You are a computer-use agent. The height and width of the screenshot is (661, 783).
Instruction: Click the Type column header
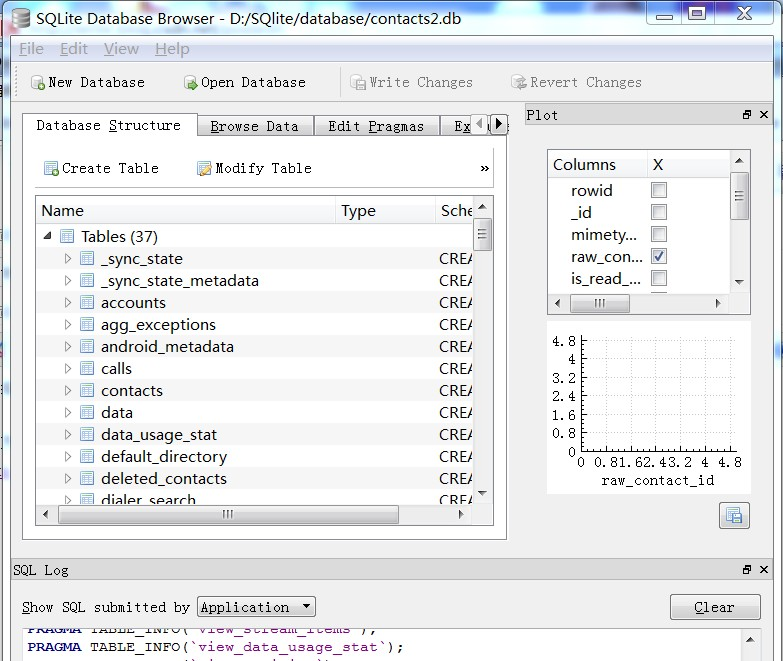tap(386, 211)
